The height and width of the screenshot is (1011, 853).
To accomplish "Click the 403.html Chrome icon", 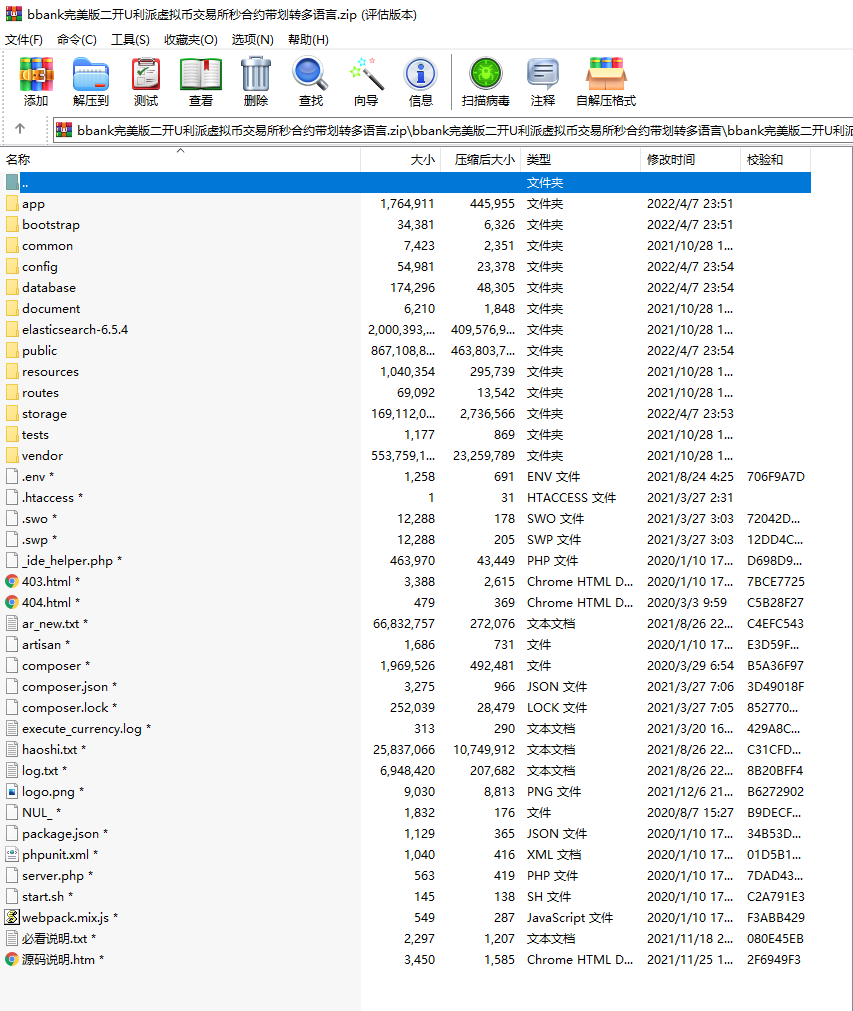I will pyautogui.click(x=12, y=582).
